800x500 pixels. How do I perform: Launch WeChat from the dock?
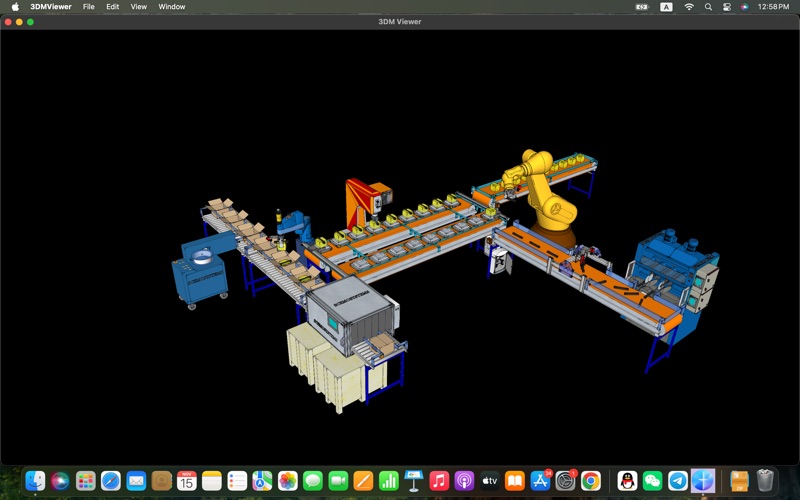(653, 481)
